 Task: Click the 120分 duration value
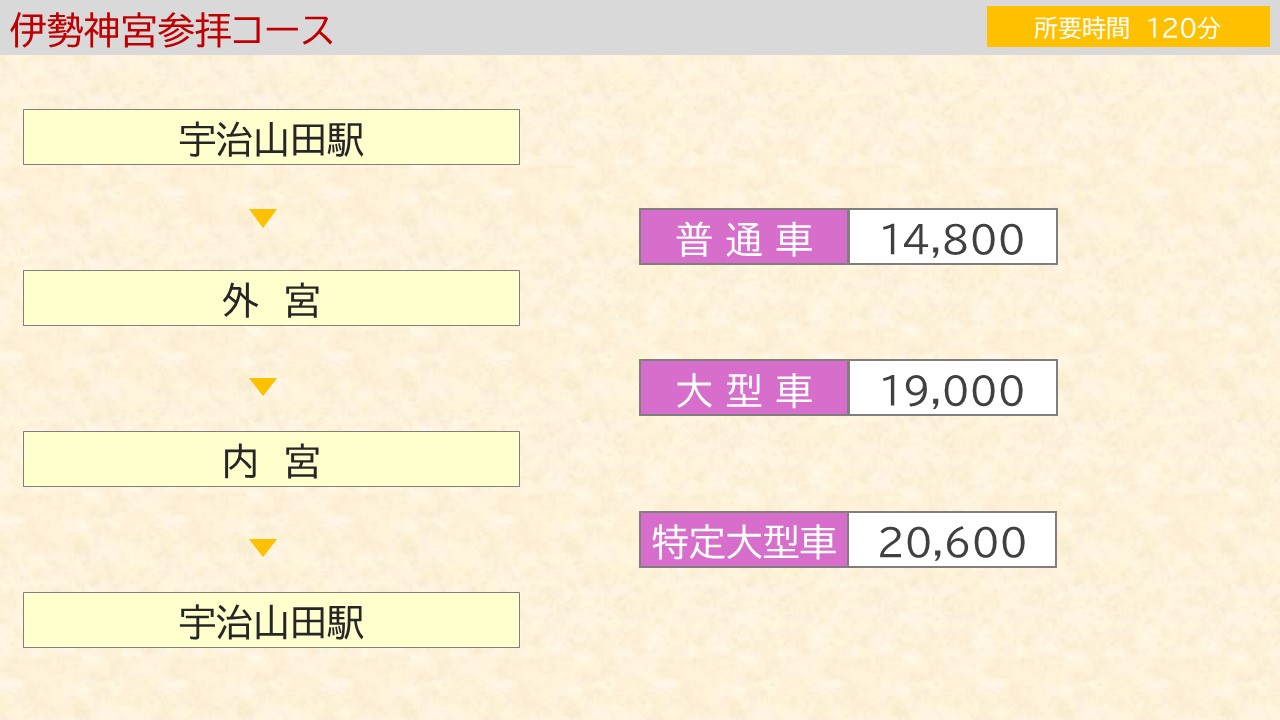[1185, 28]
